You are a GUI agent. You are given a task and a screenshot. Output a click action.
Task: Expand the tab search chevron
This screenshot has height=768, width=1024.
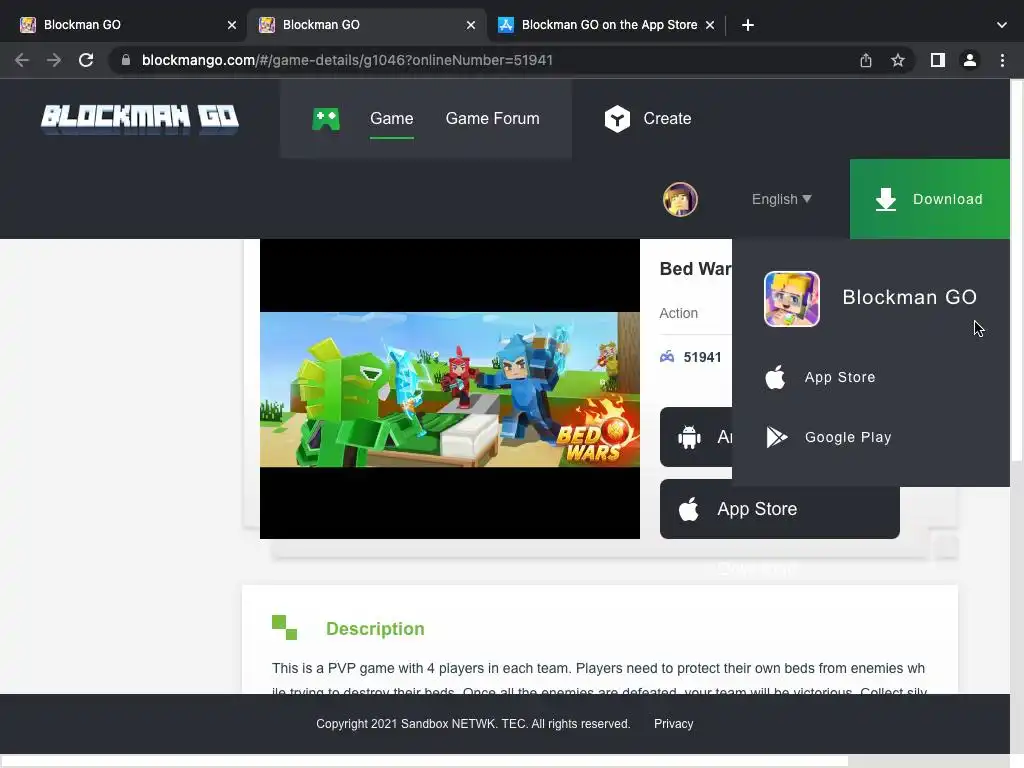pyautogui.click(x=1002, y=25)
